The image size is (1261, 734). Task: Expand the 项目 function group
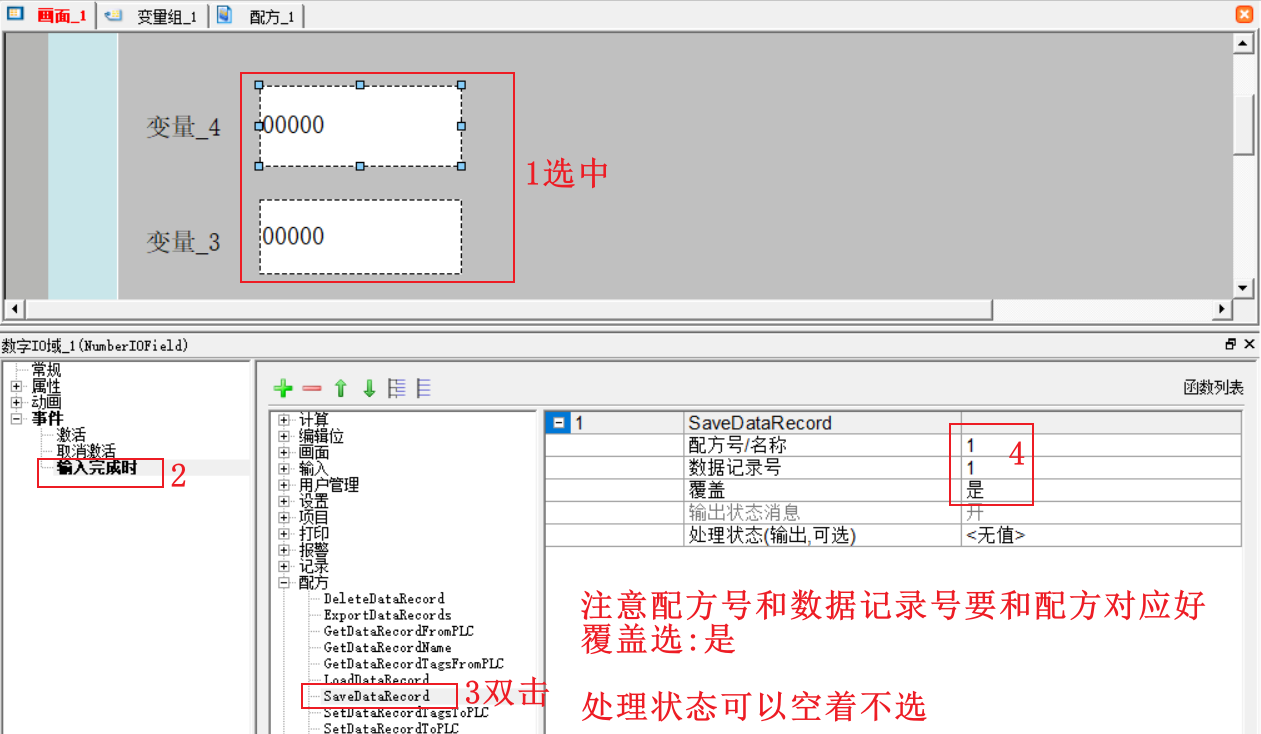point(284,517)
